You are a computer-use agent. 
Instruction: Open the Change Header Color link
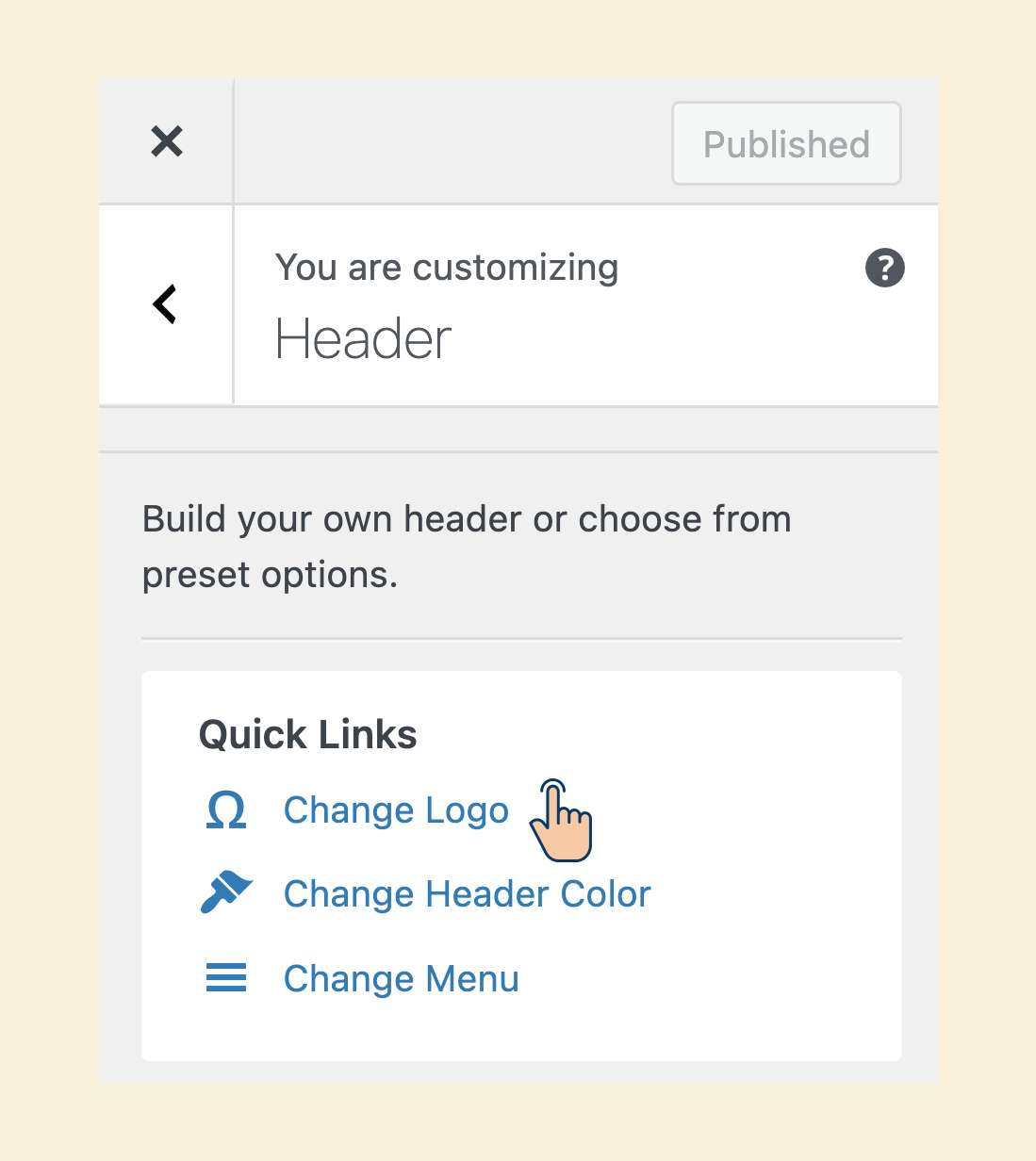click(x=468, y=894)
